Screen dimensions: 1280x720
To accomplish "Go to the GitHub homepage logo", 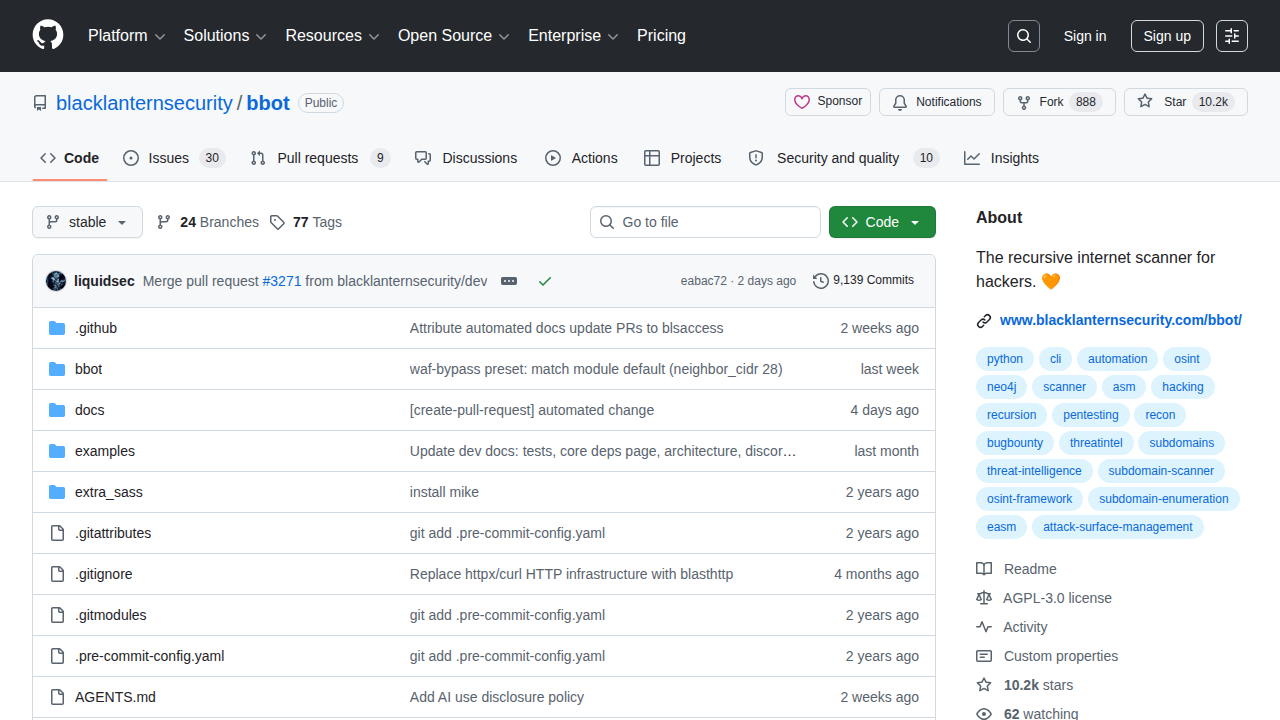I will pos(48,36).
